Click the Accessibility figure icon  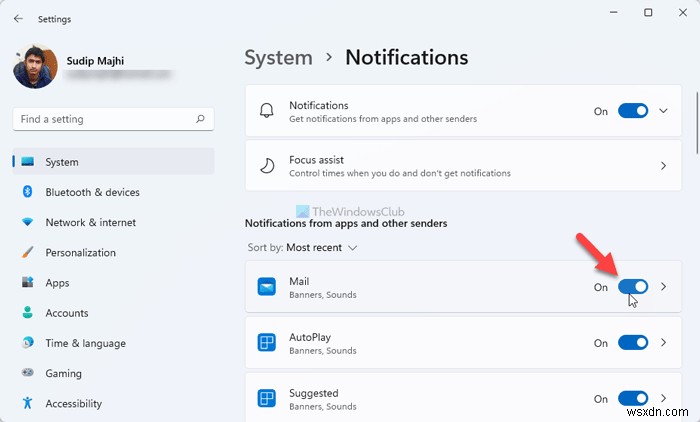(28, 403)
